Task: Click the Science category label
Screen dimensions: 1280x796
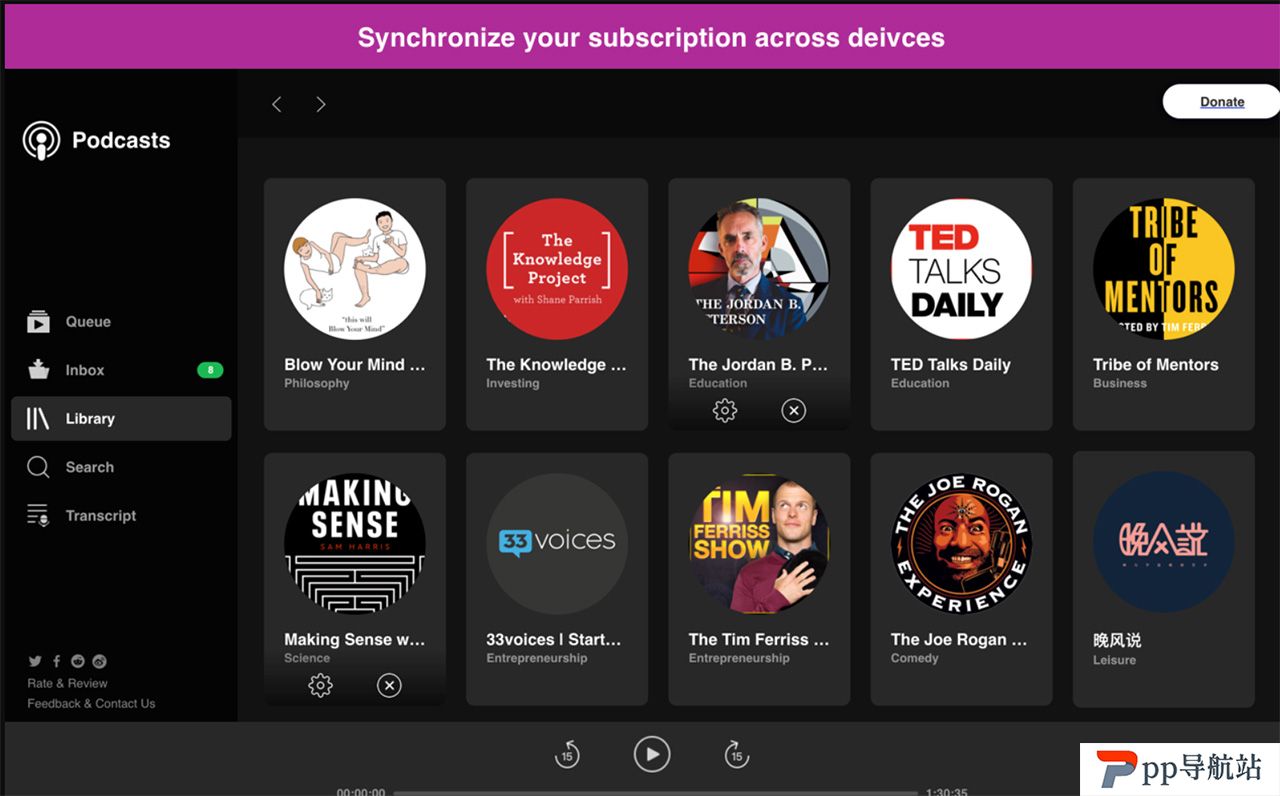Action: click(307, 658)
